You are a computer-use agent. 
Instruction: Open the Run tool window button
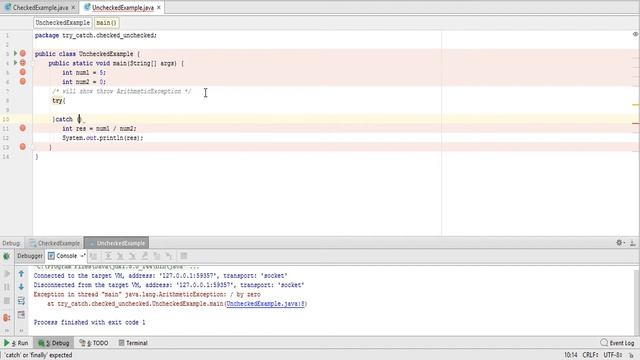pyautogui.click(x=16, y=343)
